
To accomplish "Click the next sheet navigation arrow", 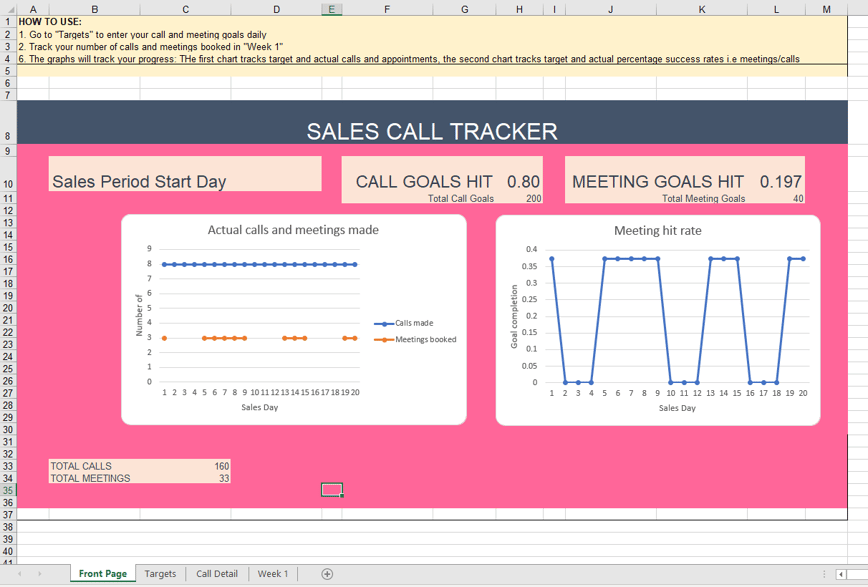I will click(39, 574).
